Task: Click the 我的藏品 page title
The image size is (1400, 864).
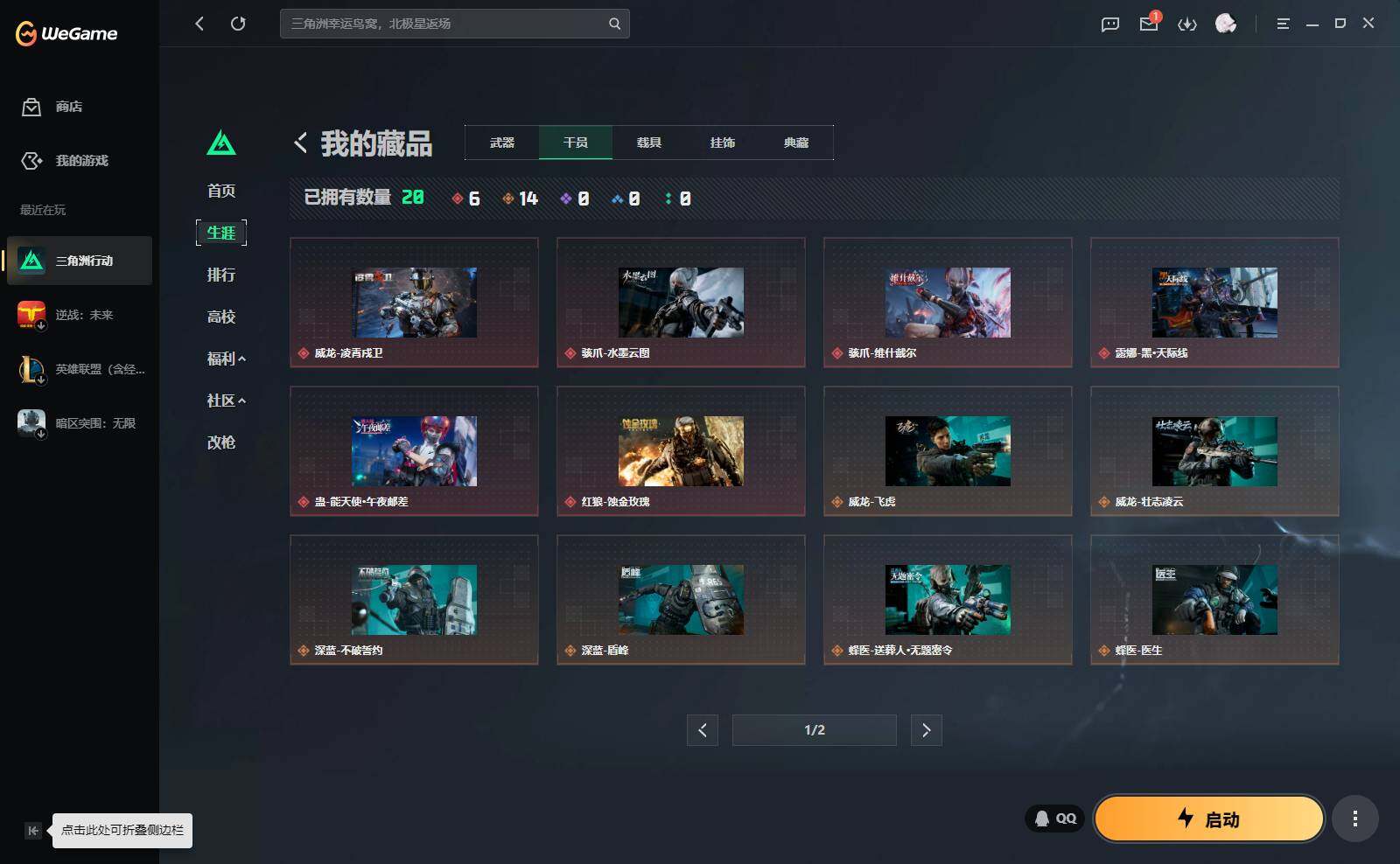Action: pyautogui.click(x=376, y=143)
